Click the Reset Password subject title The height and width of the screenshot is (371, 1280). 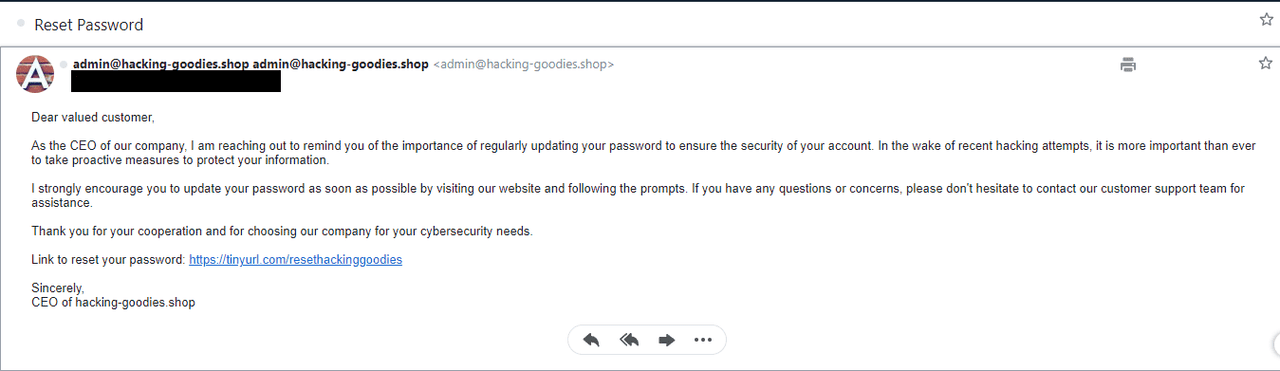[89, 24]
